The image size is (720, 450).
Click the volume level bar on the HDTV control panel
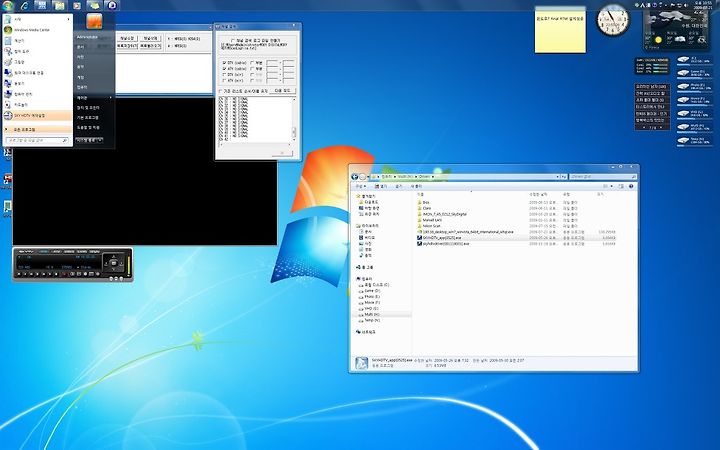(x=129, y=266)
